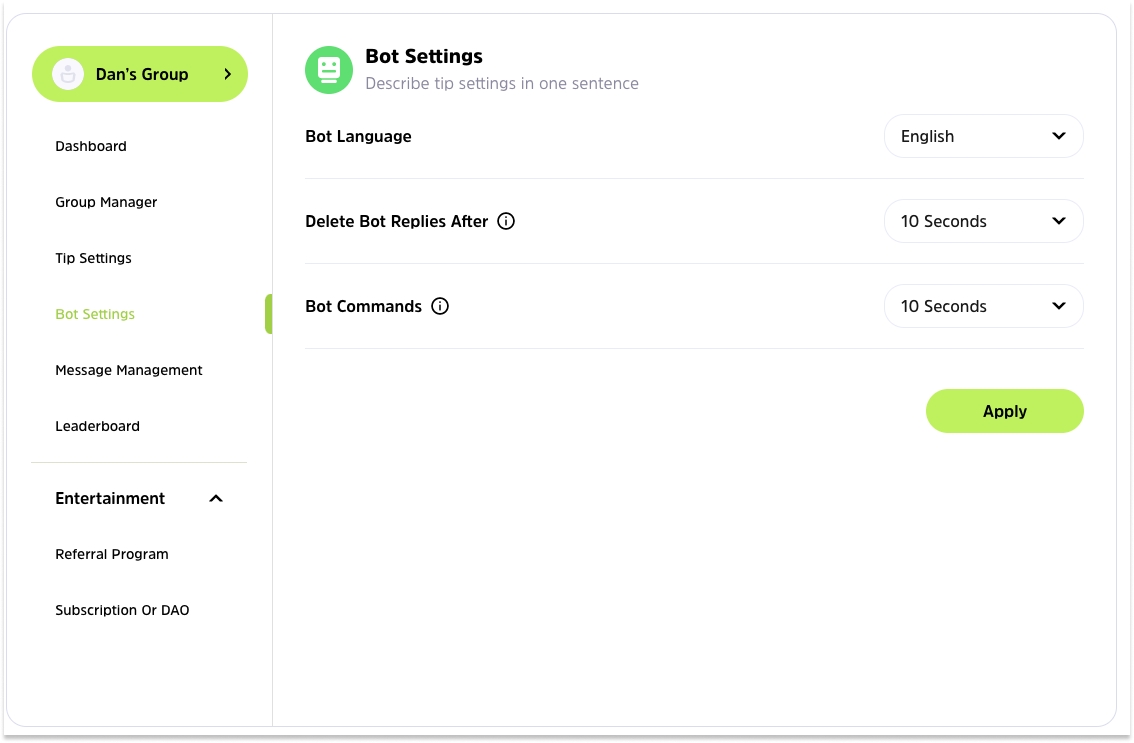The width and height of the screenshot is (1134, 743).
Task: Open Message Management
Action: pos(129,370)
